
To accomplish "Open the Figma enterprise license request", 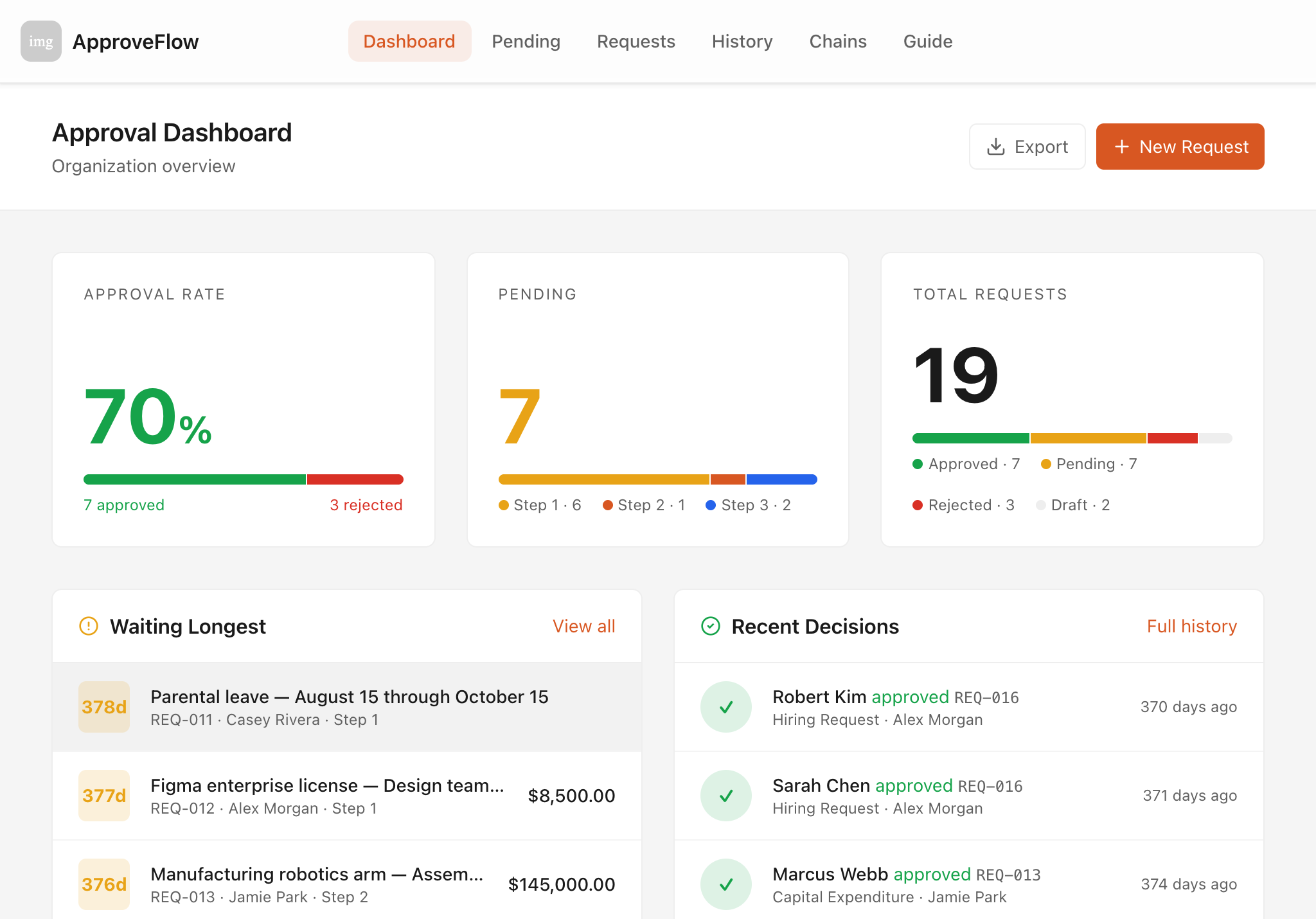I will [347, 796].
